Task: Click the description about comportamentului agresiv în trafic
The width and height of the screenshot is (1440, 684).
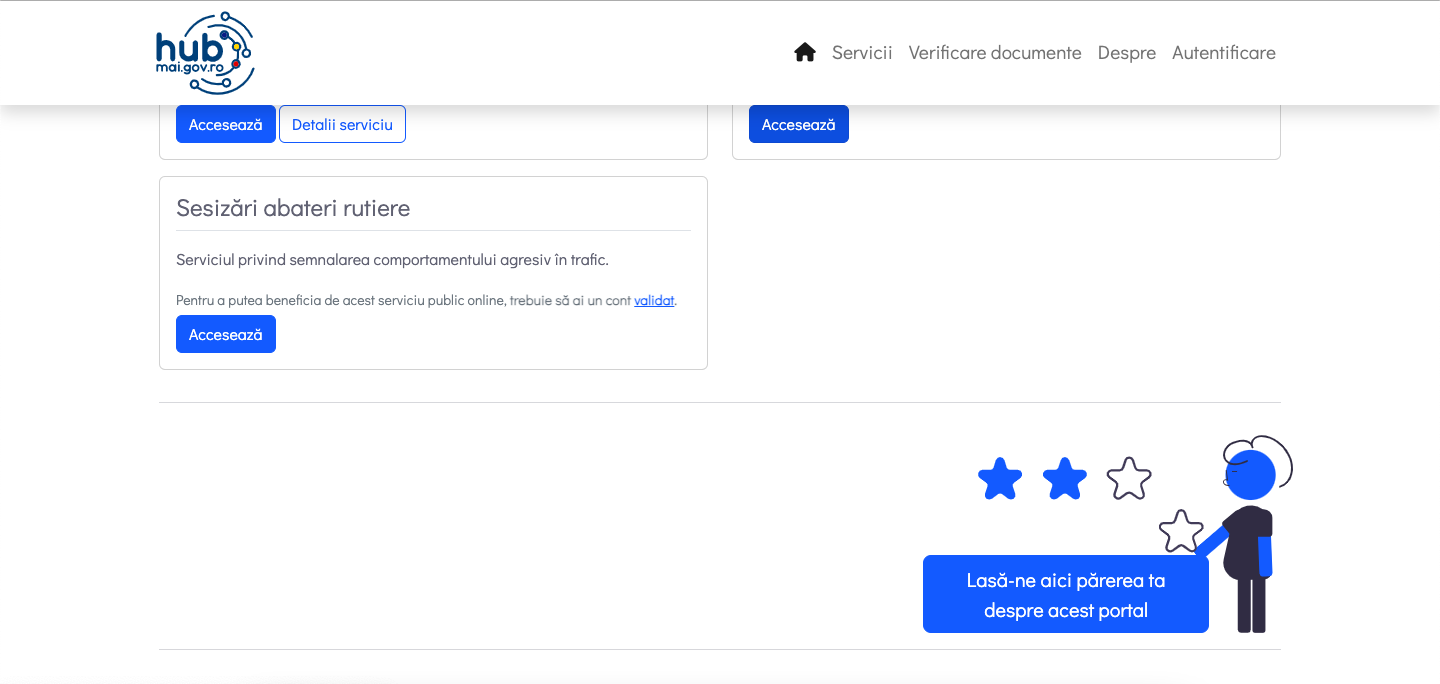Action: tap(392, 260)
